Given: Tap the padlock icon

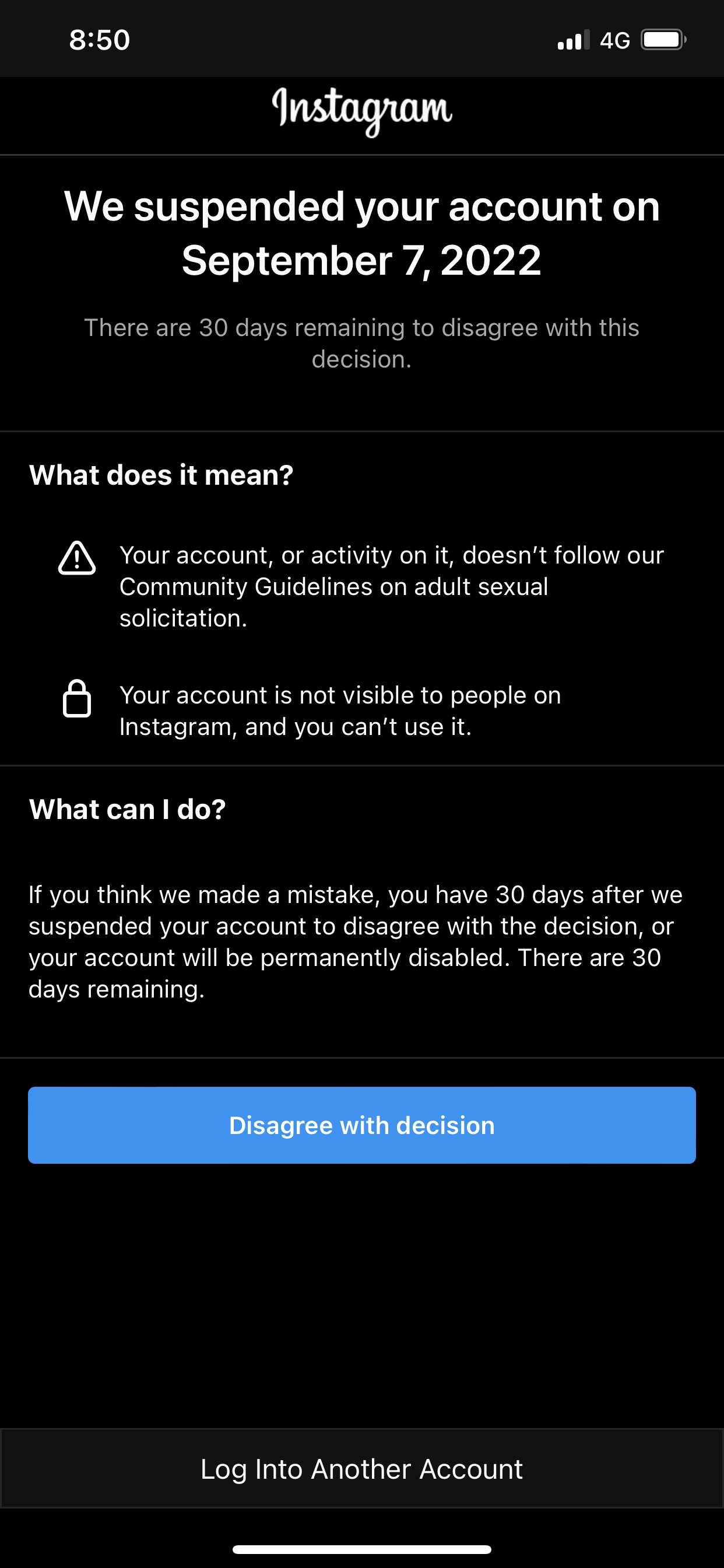Looking at the screenshot, I should (77, 699).
